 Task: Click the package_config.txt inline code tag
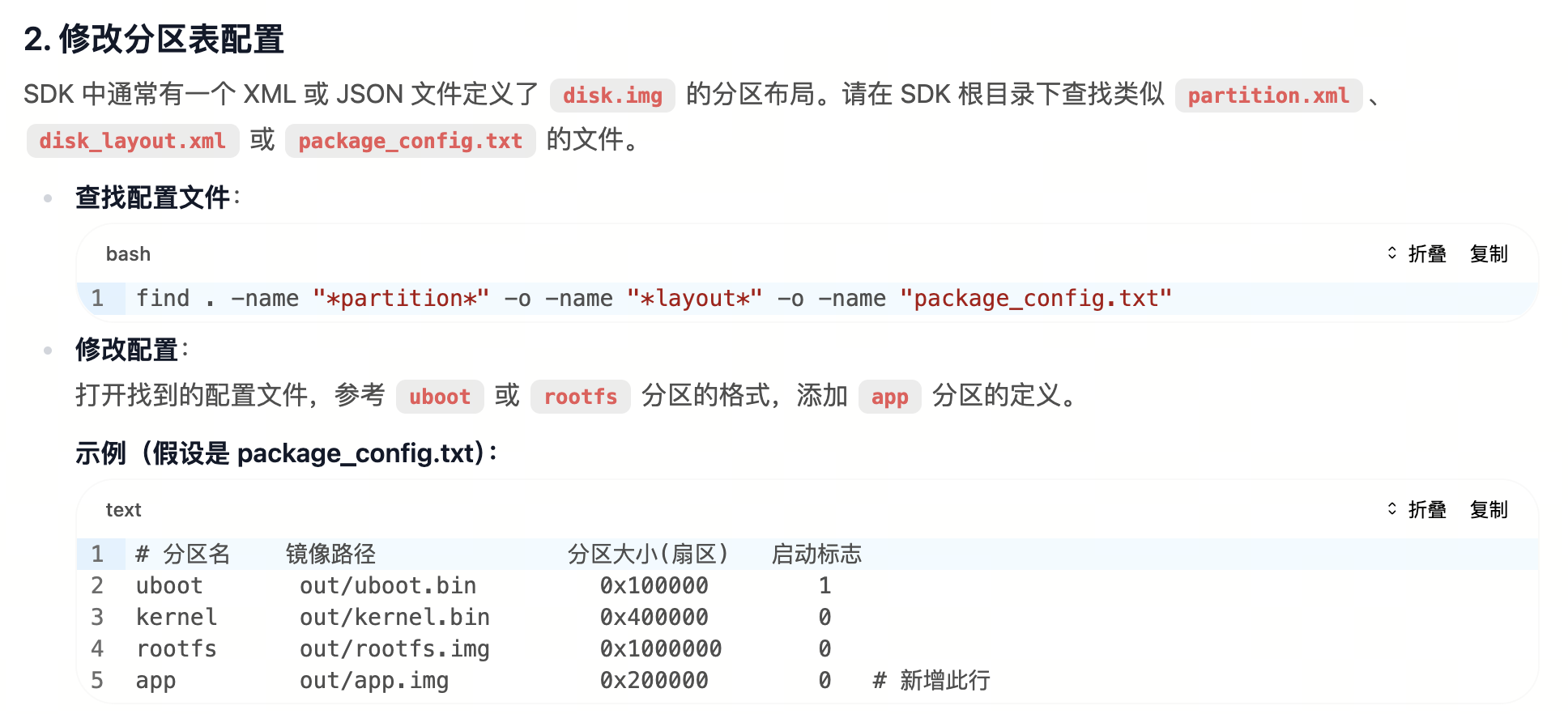coord(410,141)
